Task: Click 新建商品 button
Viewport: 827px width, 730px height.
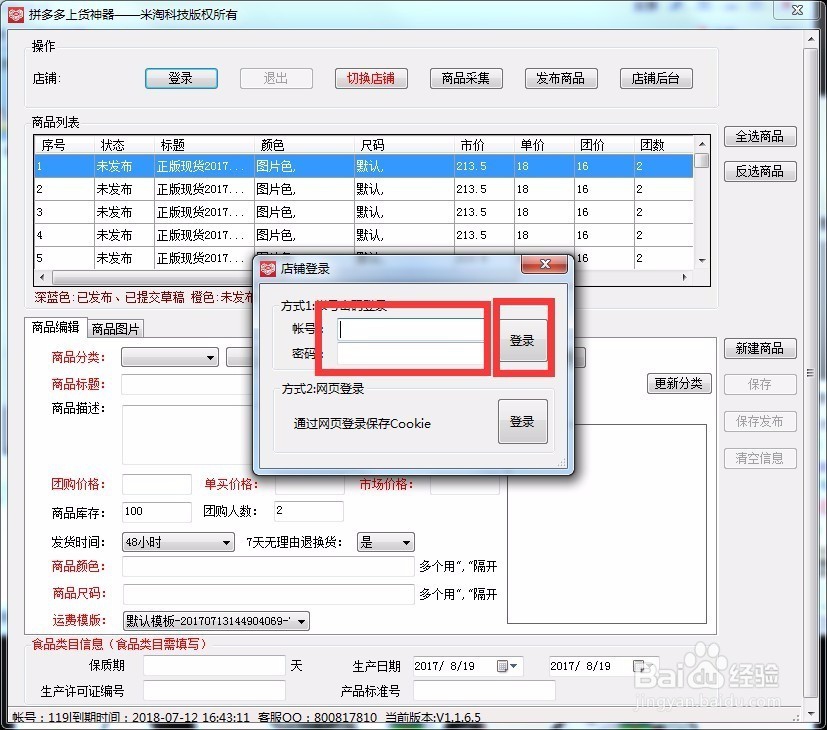Action: click(759, 349)
